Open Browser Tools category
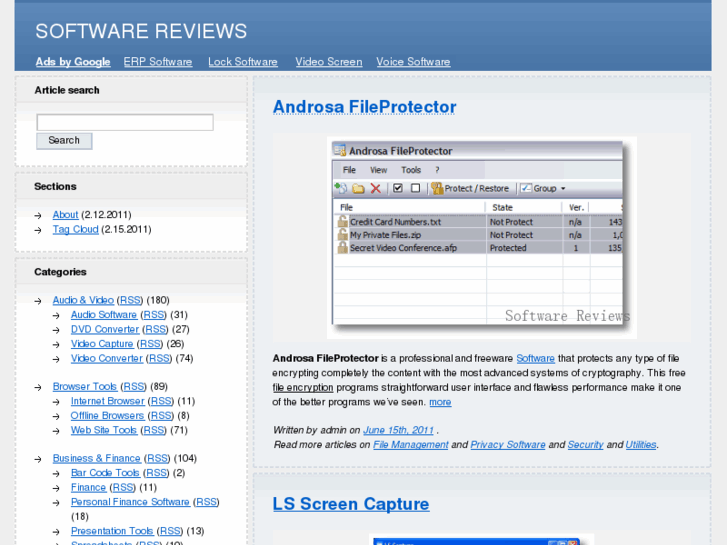 pyautogui.click(x=85, y=386)
